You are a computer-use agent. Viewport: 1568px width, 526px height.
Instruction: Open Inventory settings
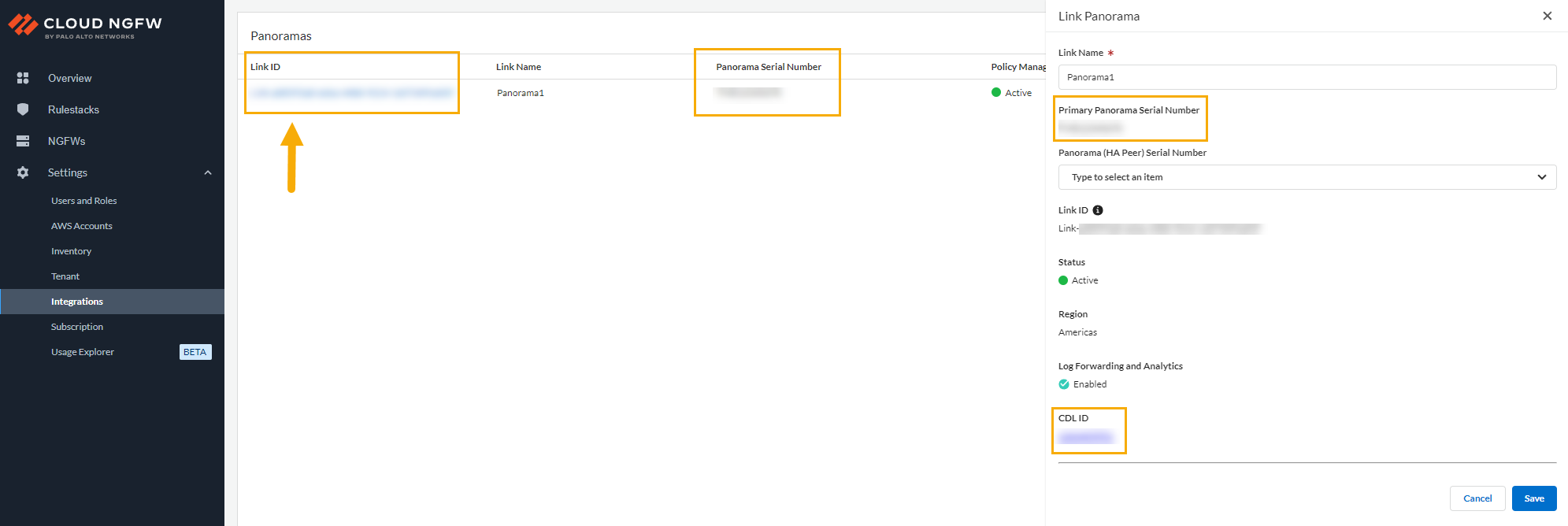[71, 251]
